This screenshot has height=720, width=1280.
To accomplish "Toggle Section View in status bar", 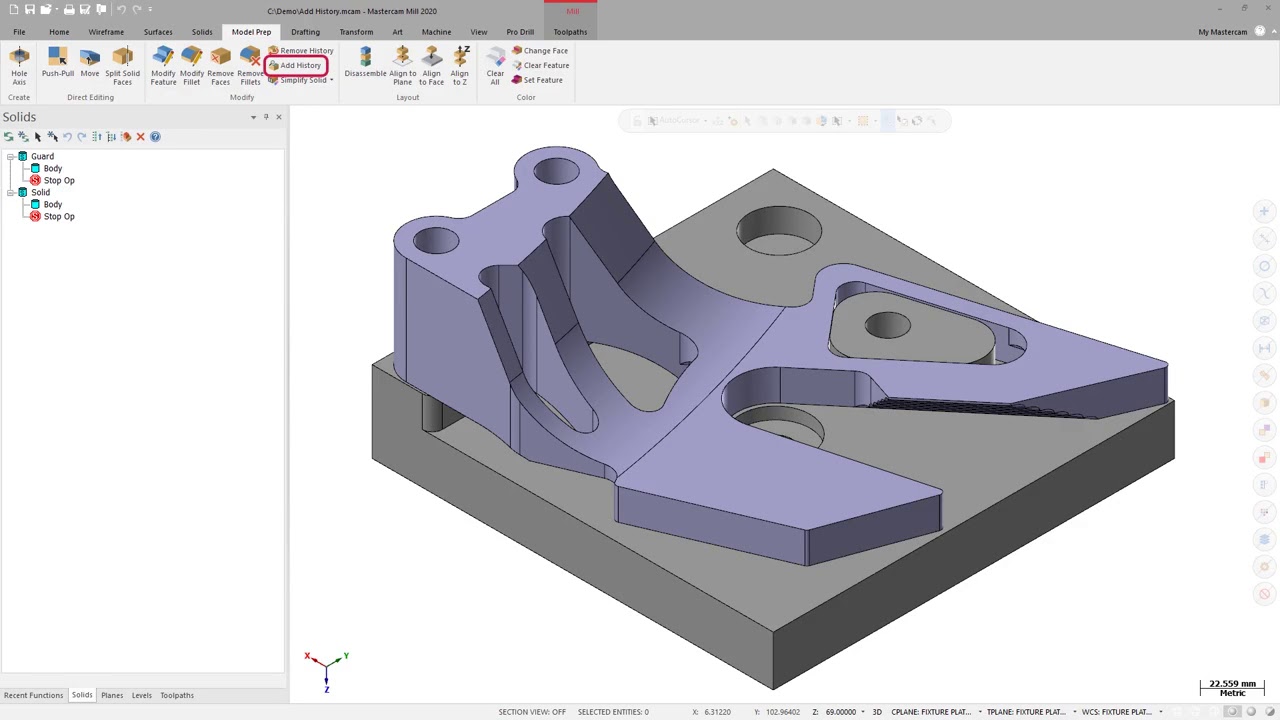I will pyautogui.click(x=532, y=712).
